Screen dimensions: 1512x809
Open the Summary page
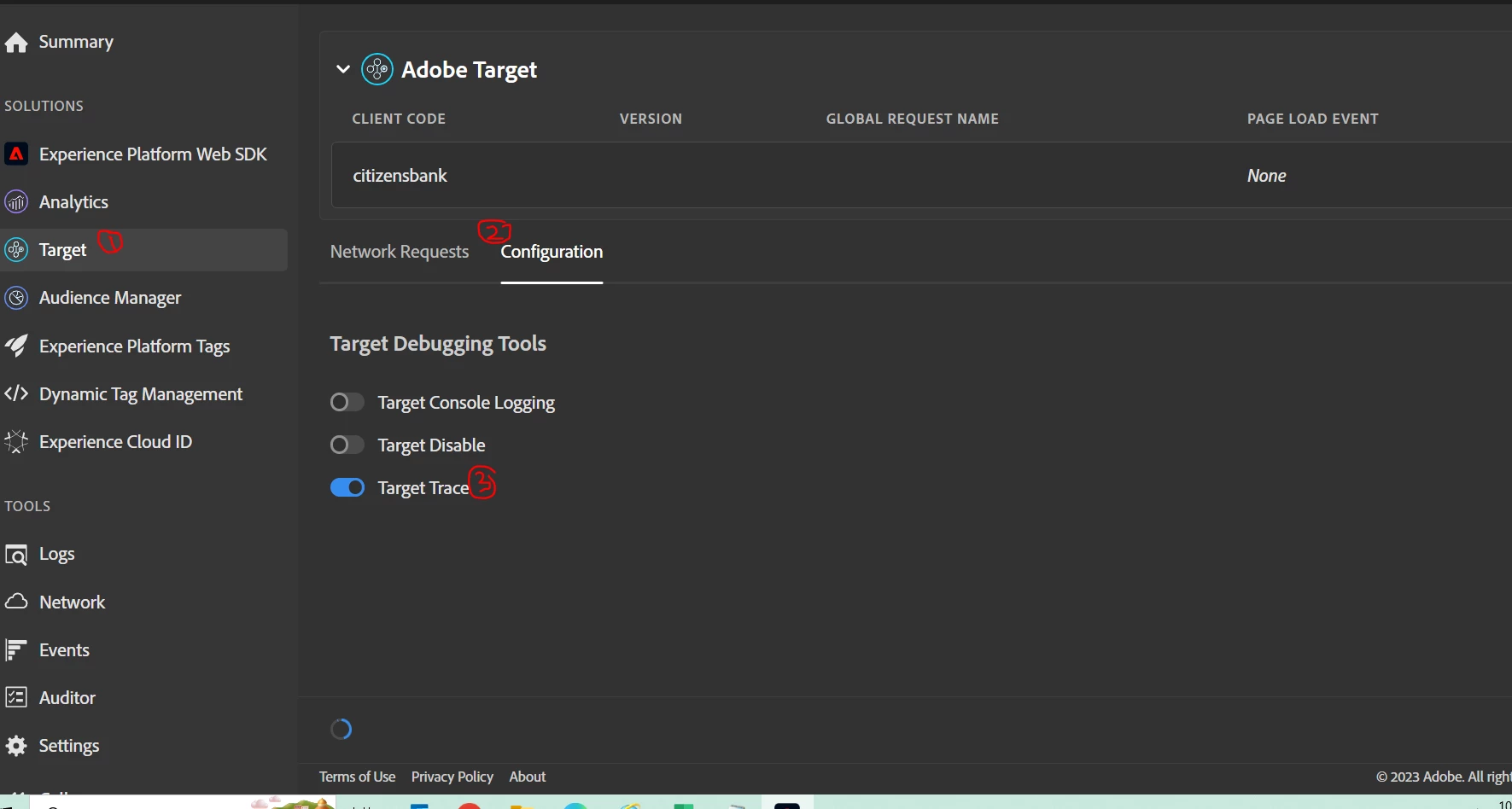pos(76,42)
